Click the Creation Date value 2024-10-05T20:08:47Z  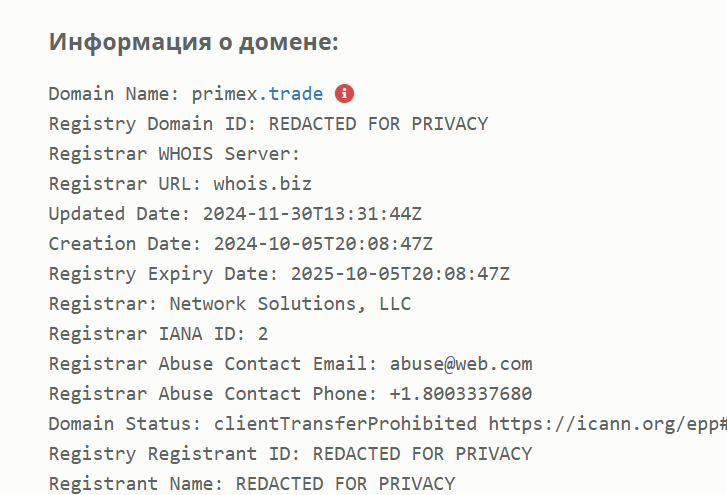click(x=323, y=244)
